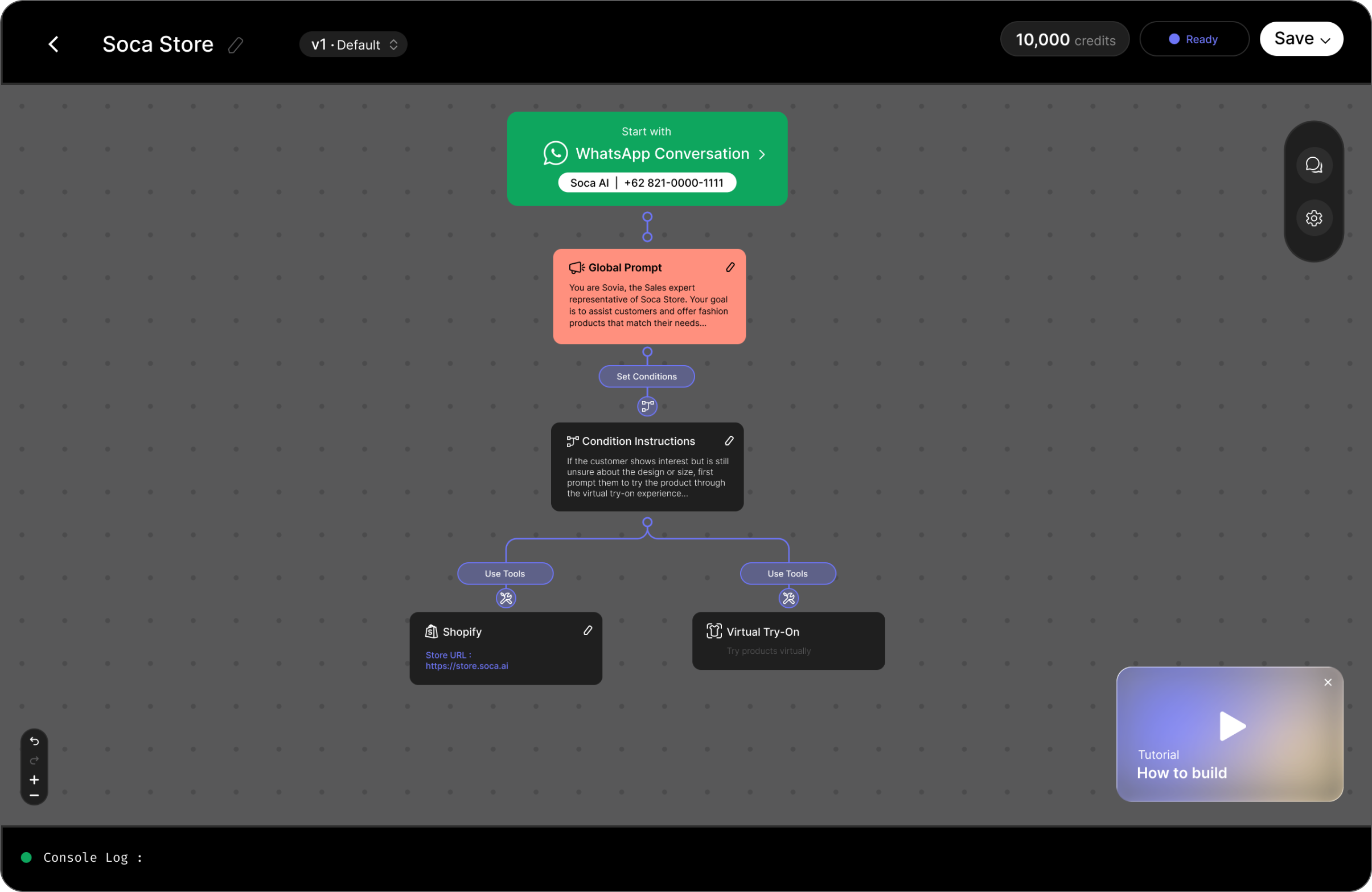Open the chat preview icon
The image size is (1372, 892).
(x=1314, y=166)
